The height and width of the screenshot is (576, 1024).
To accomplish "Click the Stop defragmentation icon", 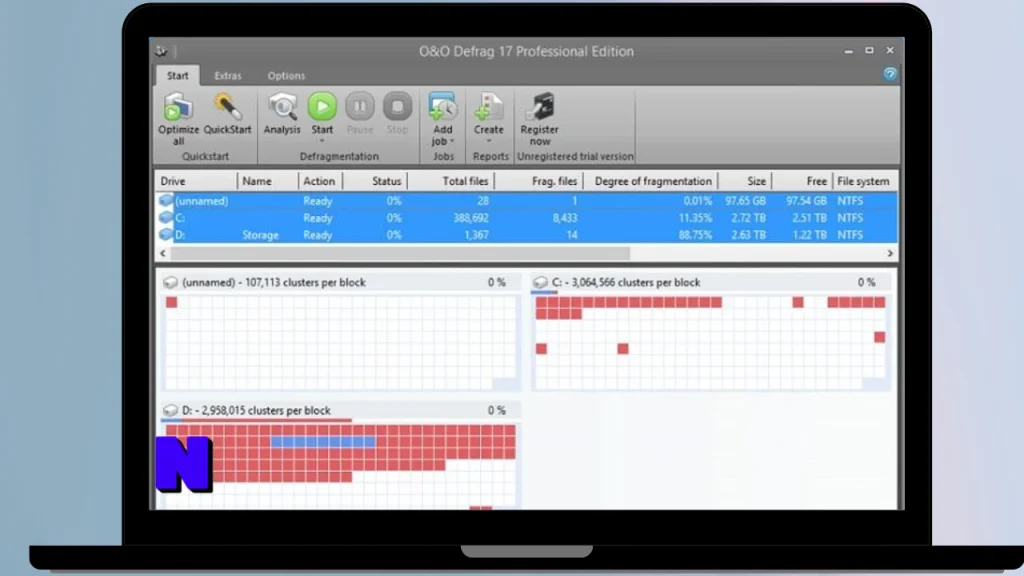I will [397, 106].
